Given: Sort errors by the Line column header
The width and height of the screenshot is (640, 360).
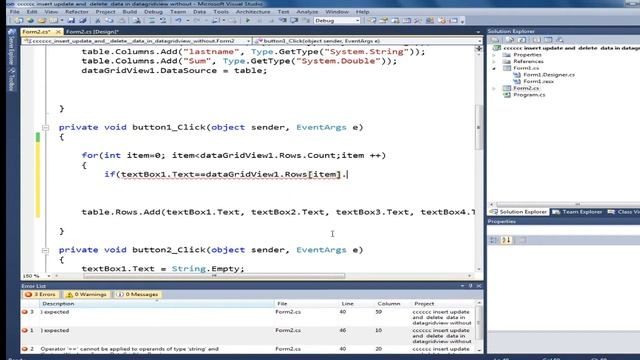Looking at the screenshot, I should [x=357, y=304].
